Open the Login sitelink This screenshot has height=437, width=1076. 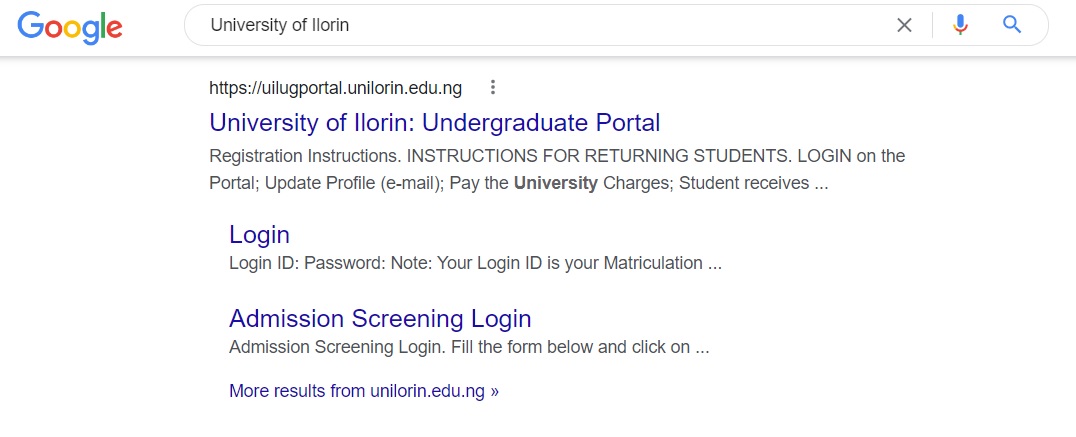click(x=259, y=235)
